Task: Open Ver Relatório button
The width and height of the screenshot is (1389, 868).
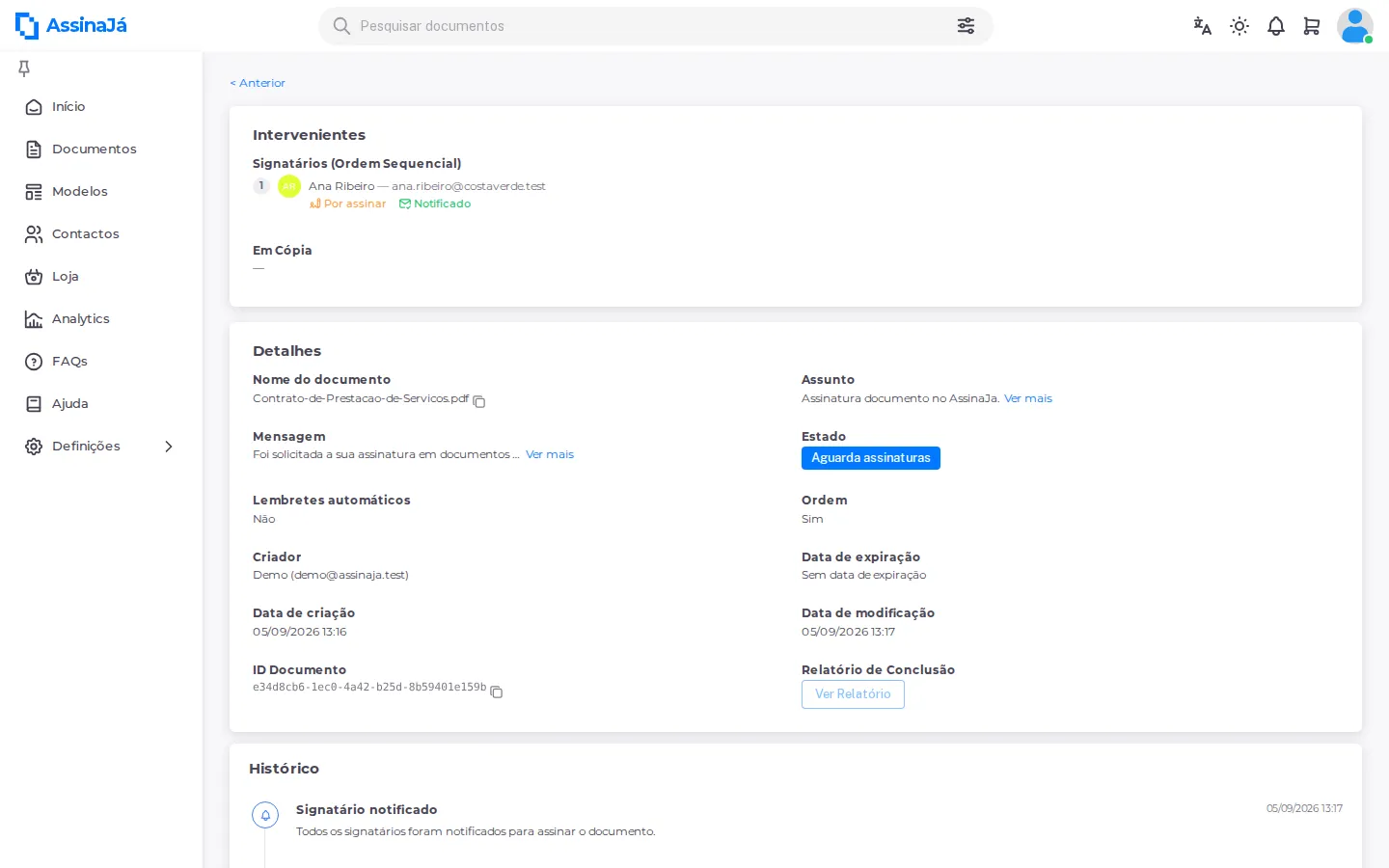Action: pos(853,694)
